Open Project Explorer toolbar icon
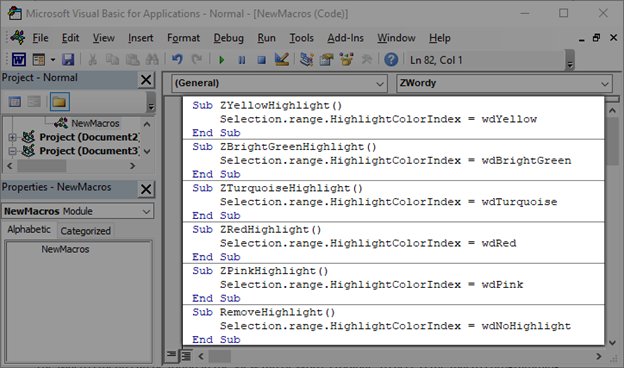The height and width of the screenshot is (368, 624). pos(306,60)
